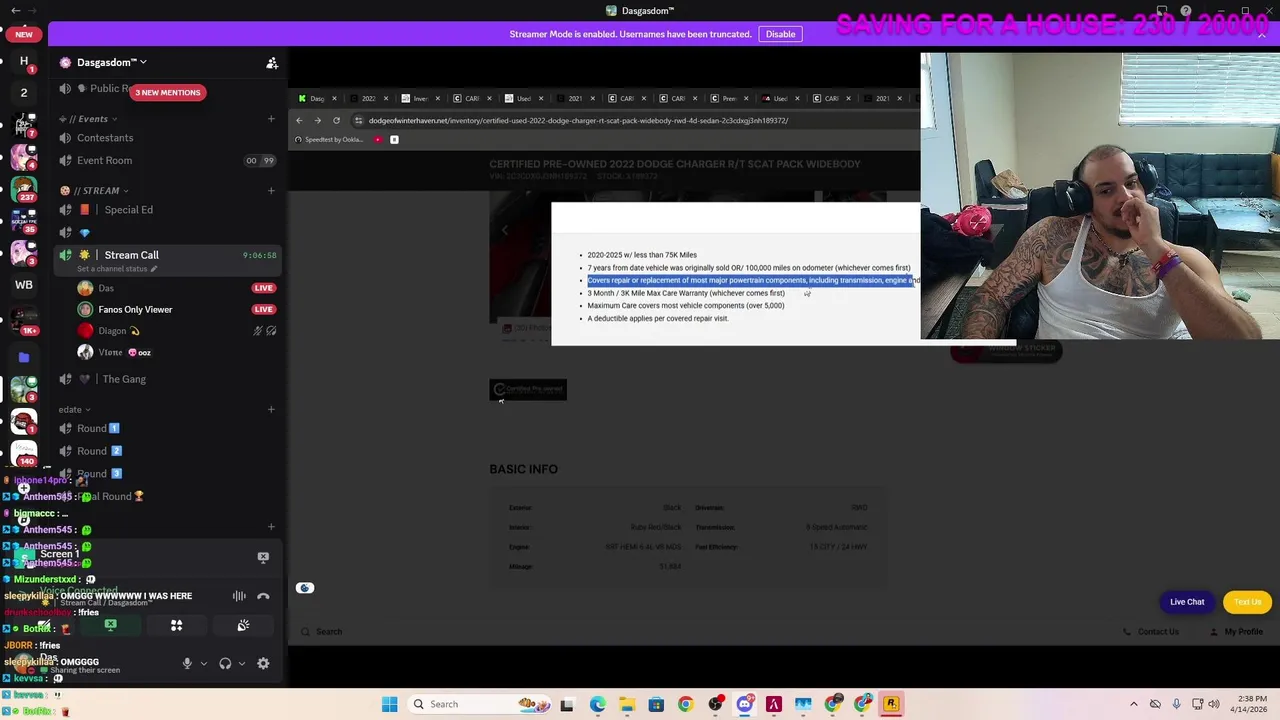
Task: Reload the page in streamed browser
Action: (x=336, y=120)
